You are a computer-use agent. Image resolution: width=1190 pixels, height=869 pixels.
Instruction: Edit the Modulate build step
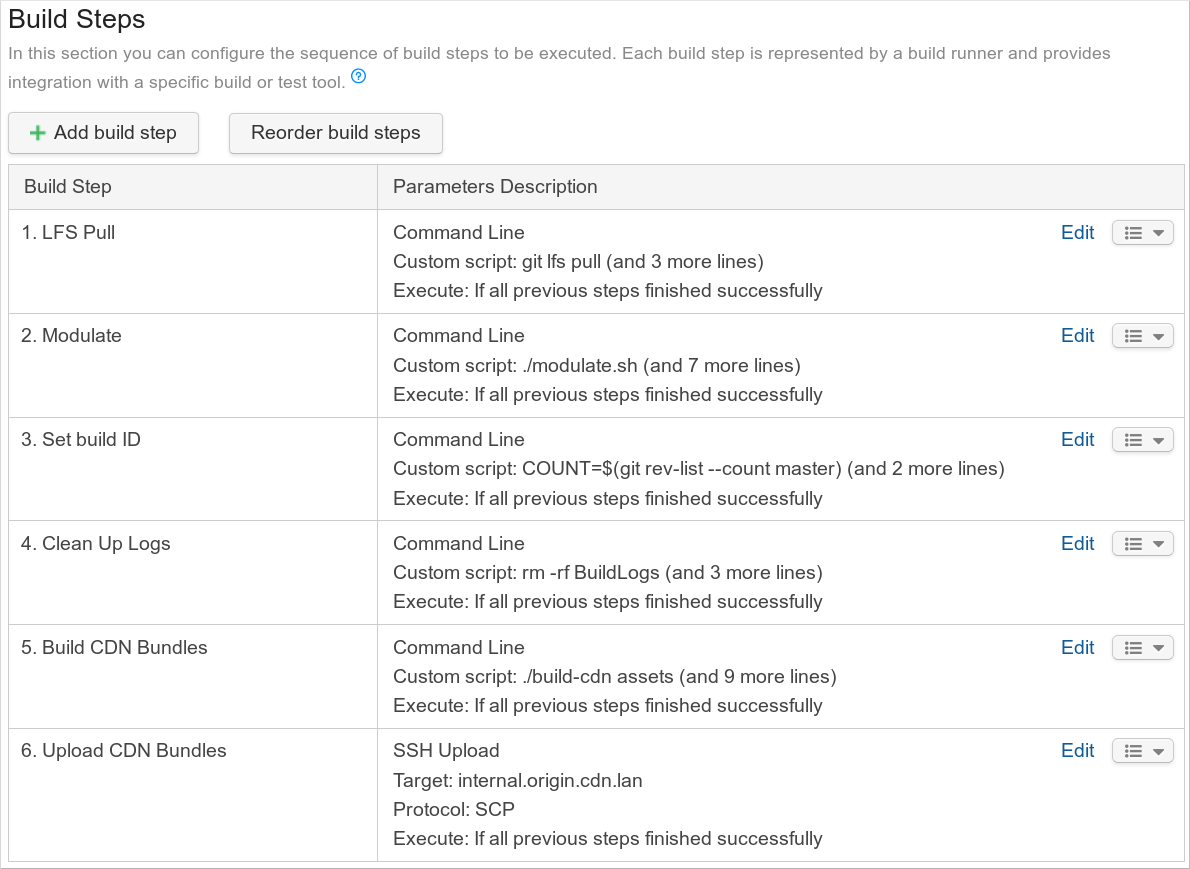click(1077, 336)
